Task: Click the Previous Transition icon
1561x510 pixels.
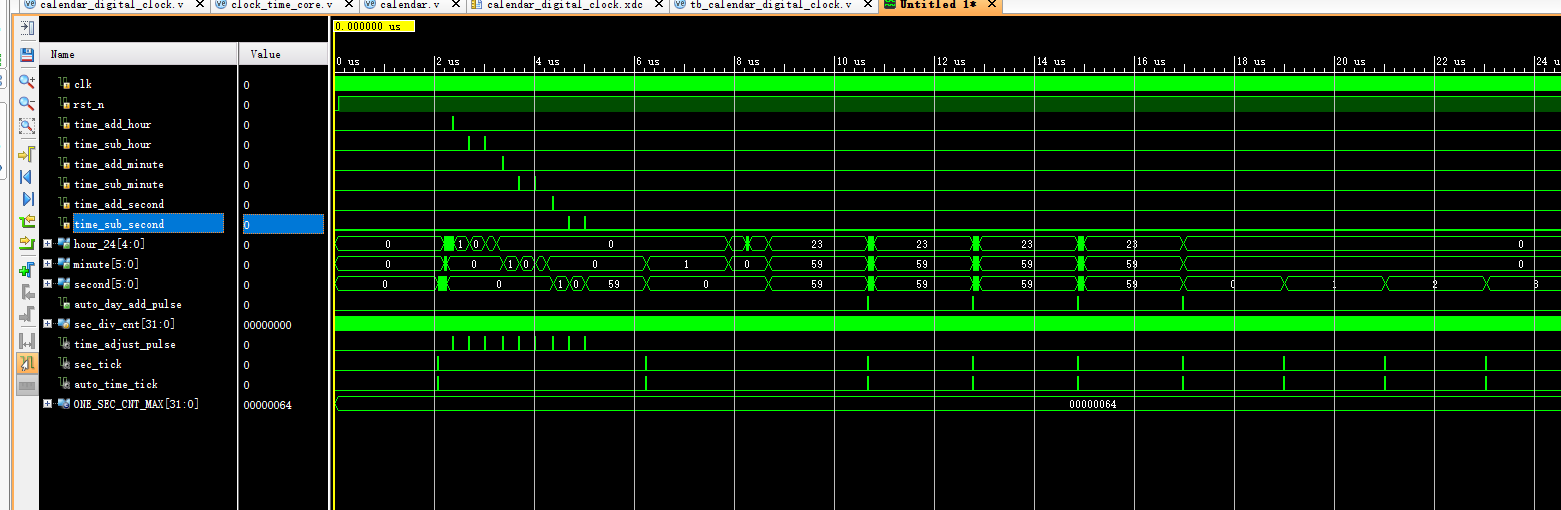Action: [27, 221]
